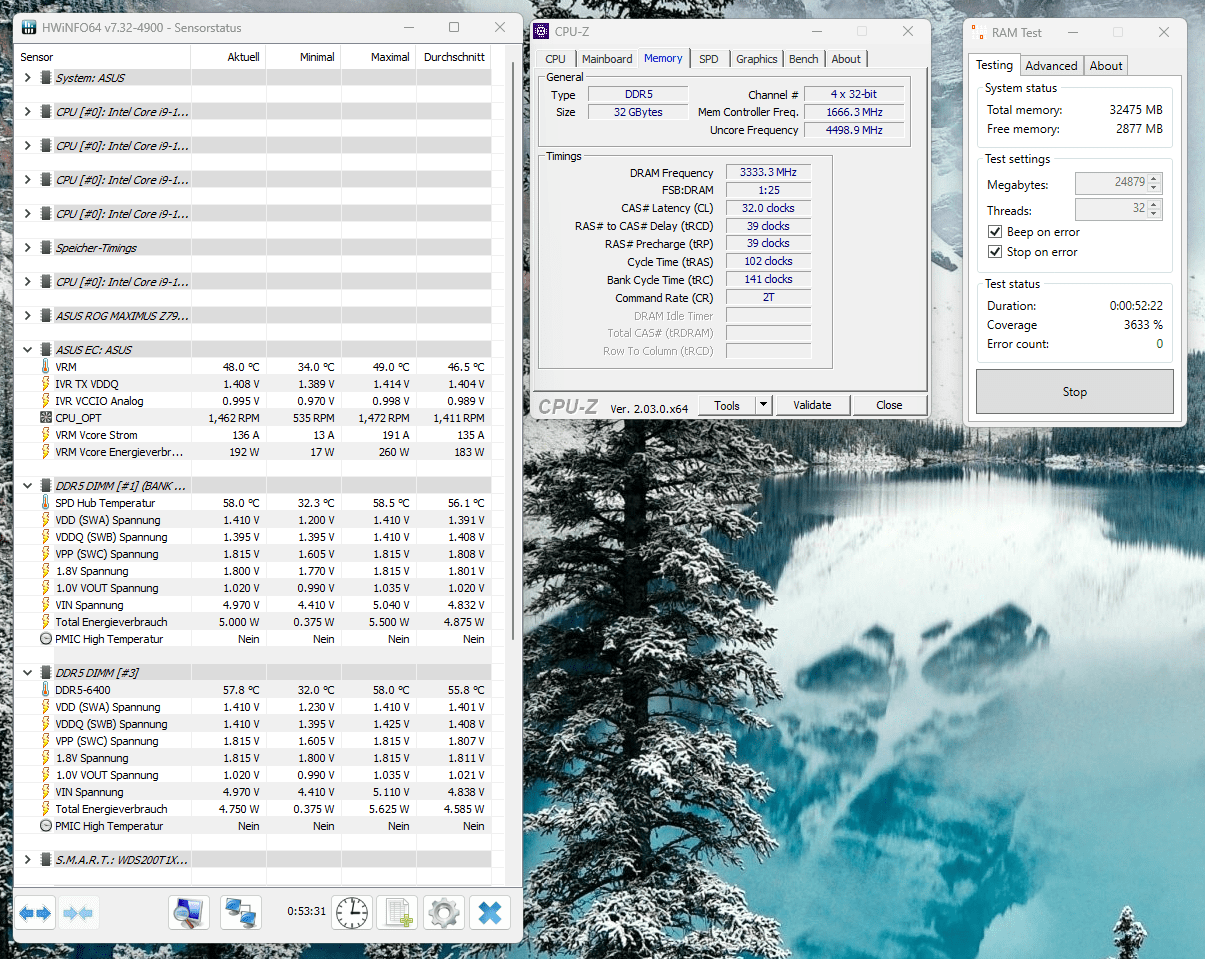Click the Durchschnitt column header
The height and width of the screenshot is (959, 1205).
[453, 57]
